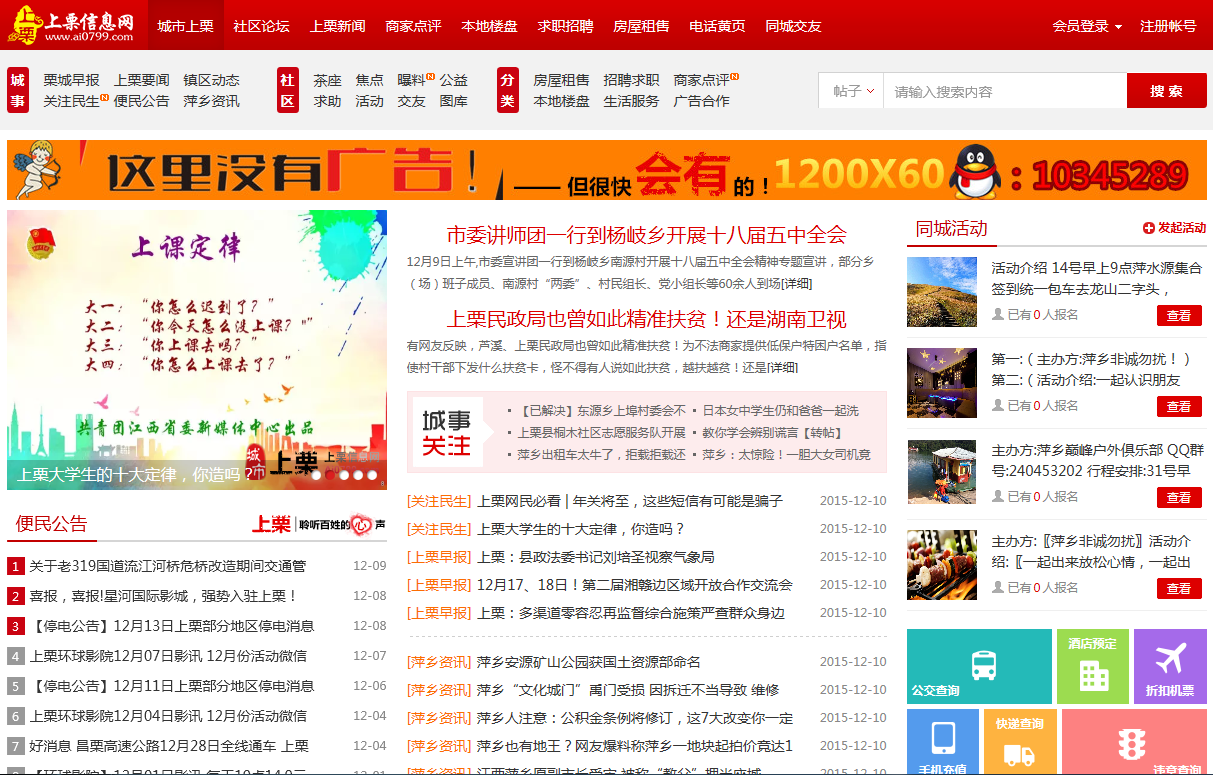
Task: Open the 栗城早报 link
Action: click(72, 80)
